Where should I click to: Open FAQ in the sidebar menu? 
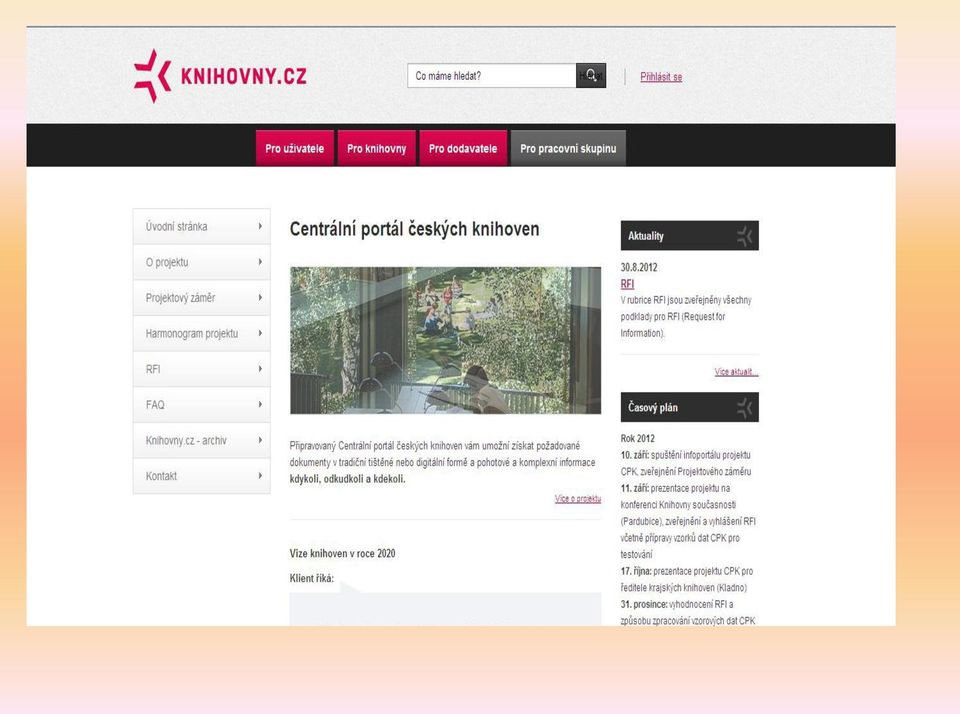tap(201, 404)
